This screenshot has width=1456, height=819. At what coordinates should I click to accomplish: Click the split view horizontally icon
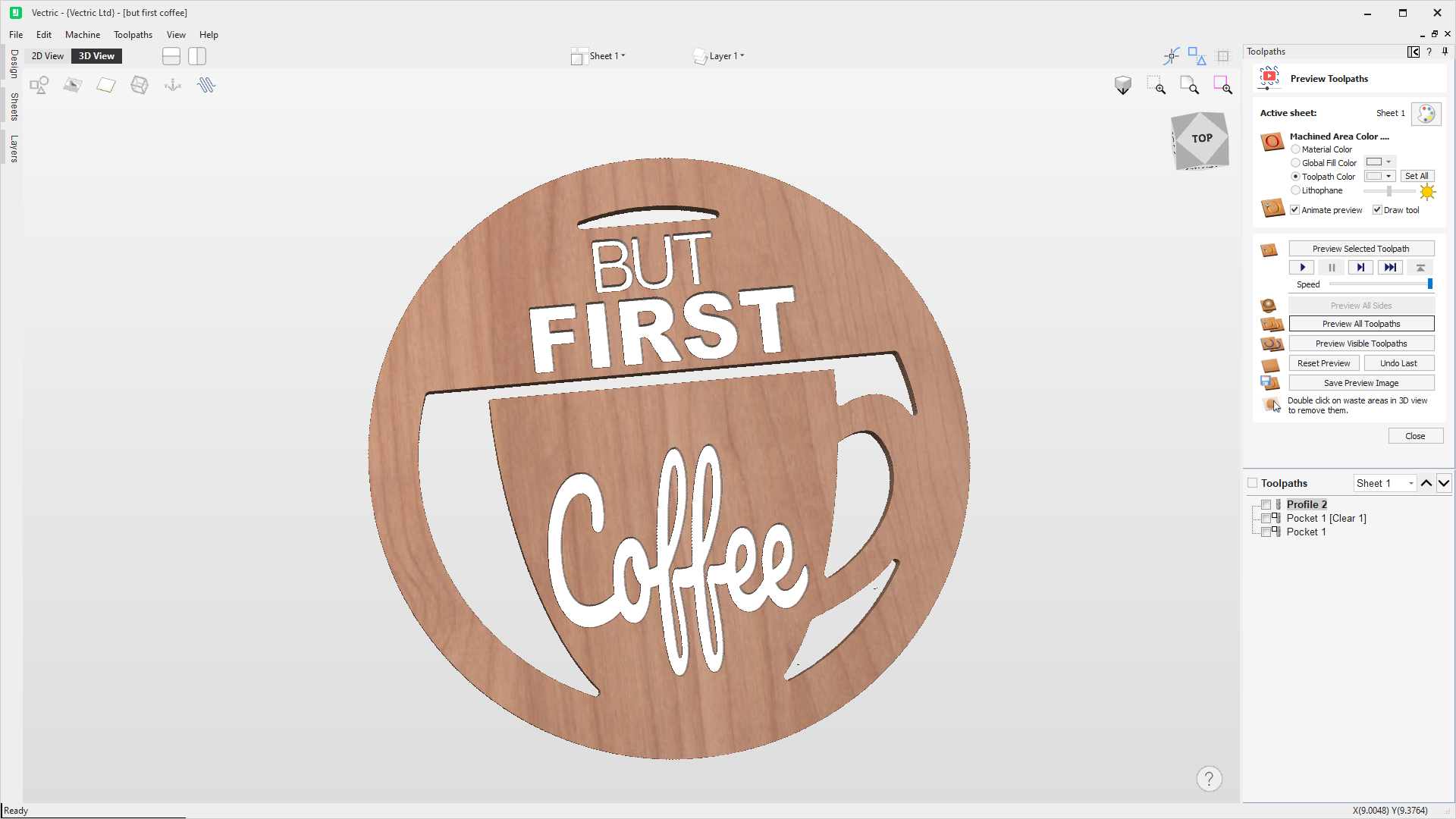coord(171,56)
